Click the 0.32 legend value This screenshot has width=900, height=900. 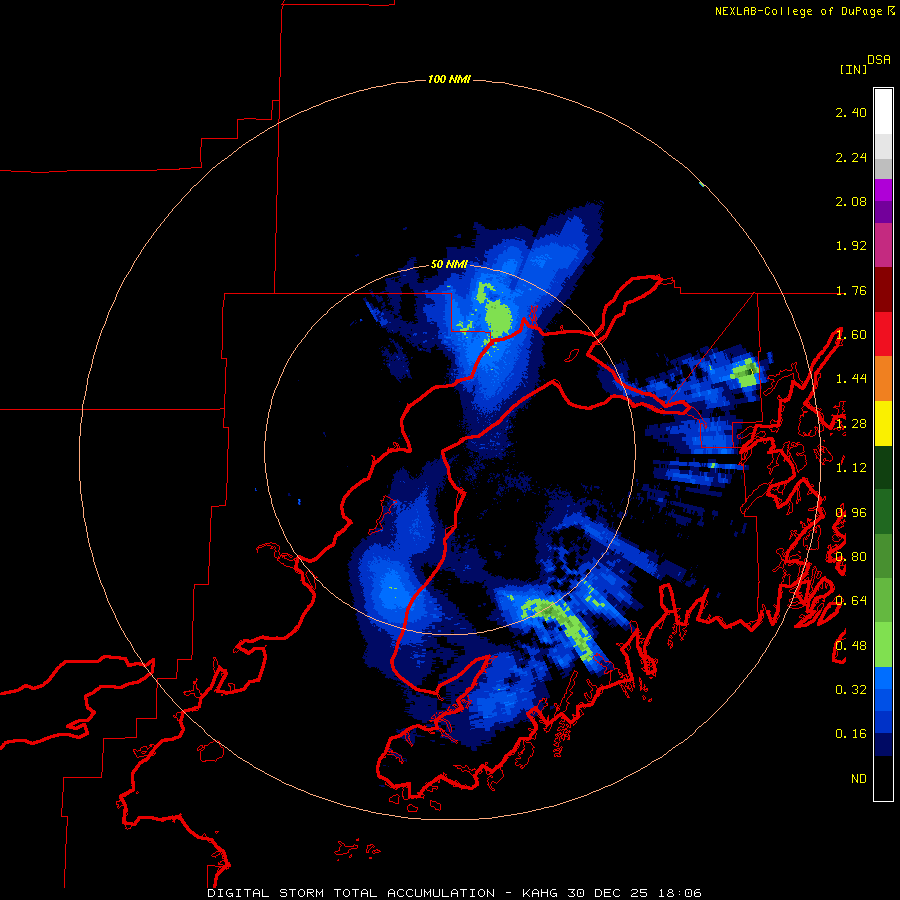(851, 690)
